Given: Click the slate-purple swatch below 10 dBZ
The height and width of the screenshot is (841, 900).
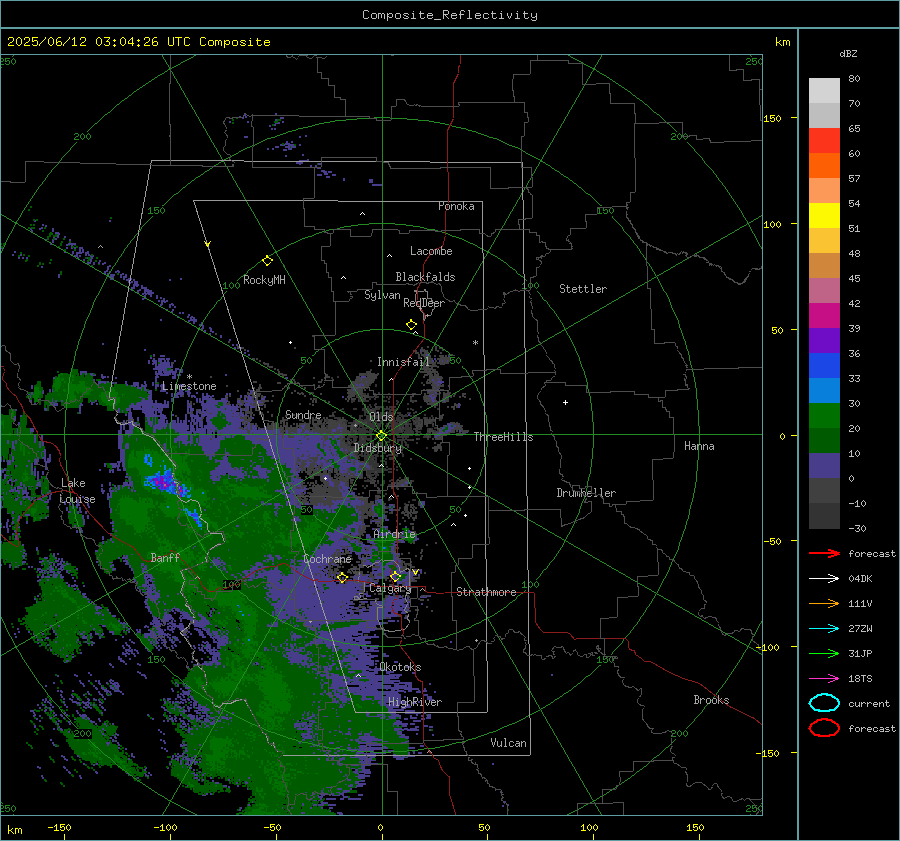Looking at the screenshot, I should point(824,465).
